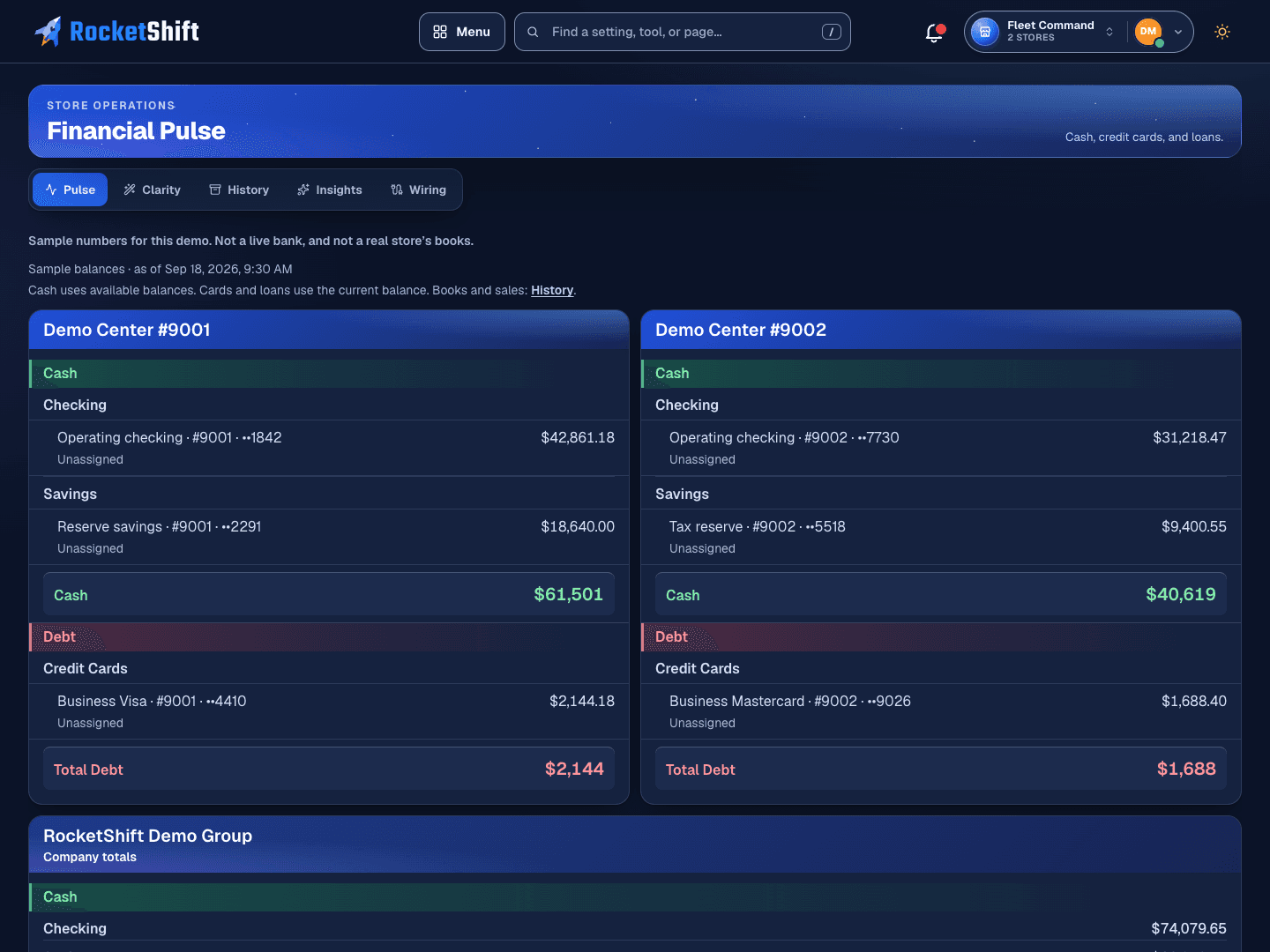Click the $18,640.00 savings balance
1270x952 pixels.
coord(578,526)
